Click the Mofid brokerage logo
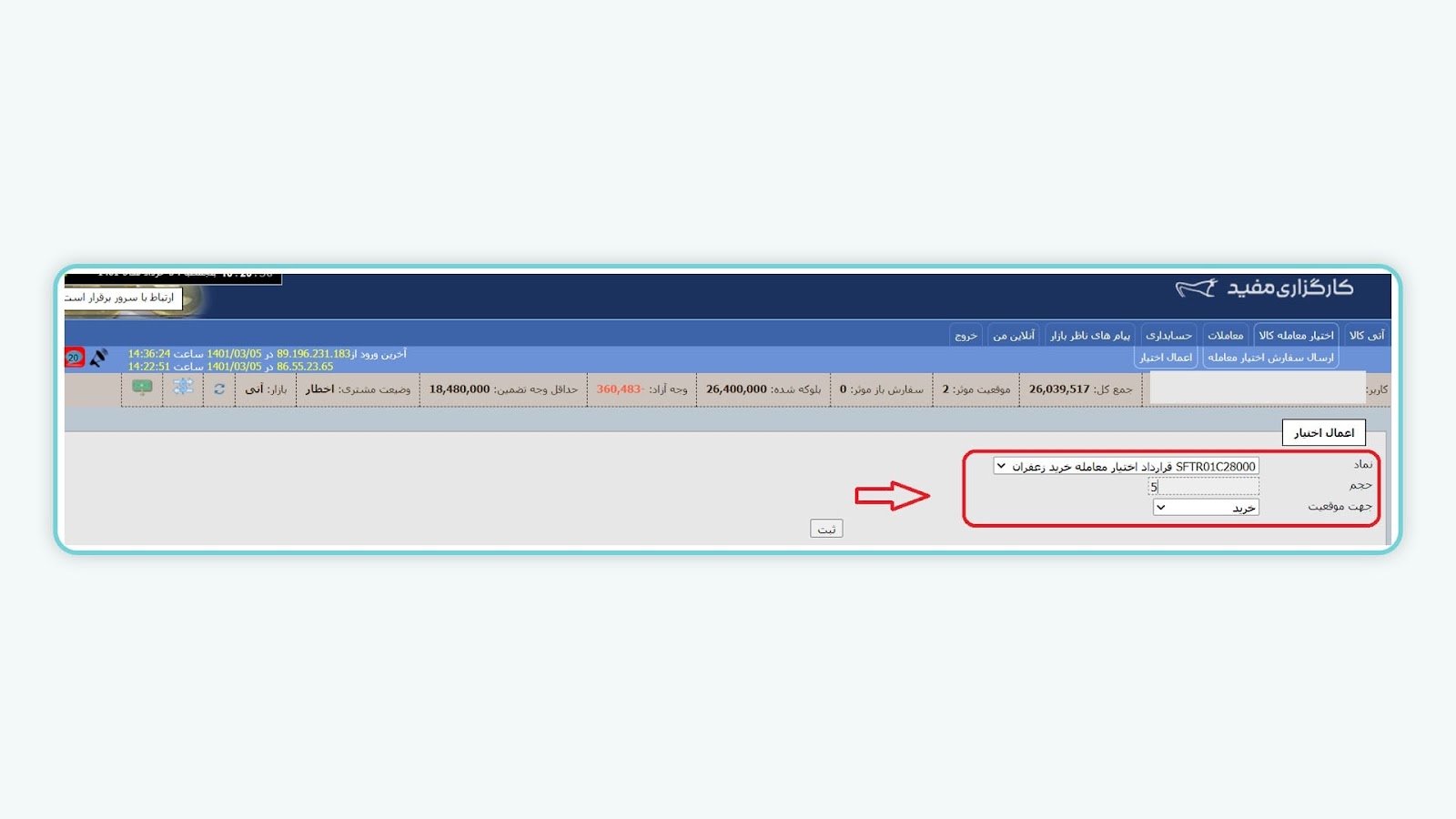Screen dimensions: 1456x819 coord(1265,288)
